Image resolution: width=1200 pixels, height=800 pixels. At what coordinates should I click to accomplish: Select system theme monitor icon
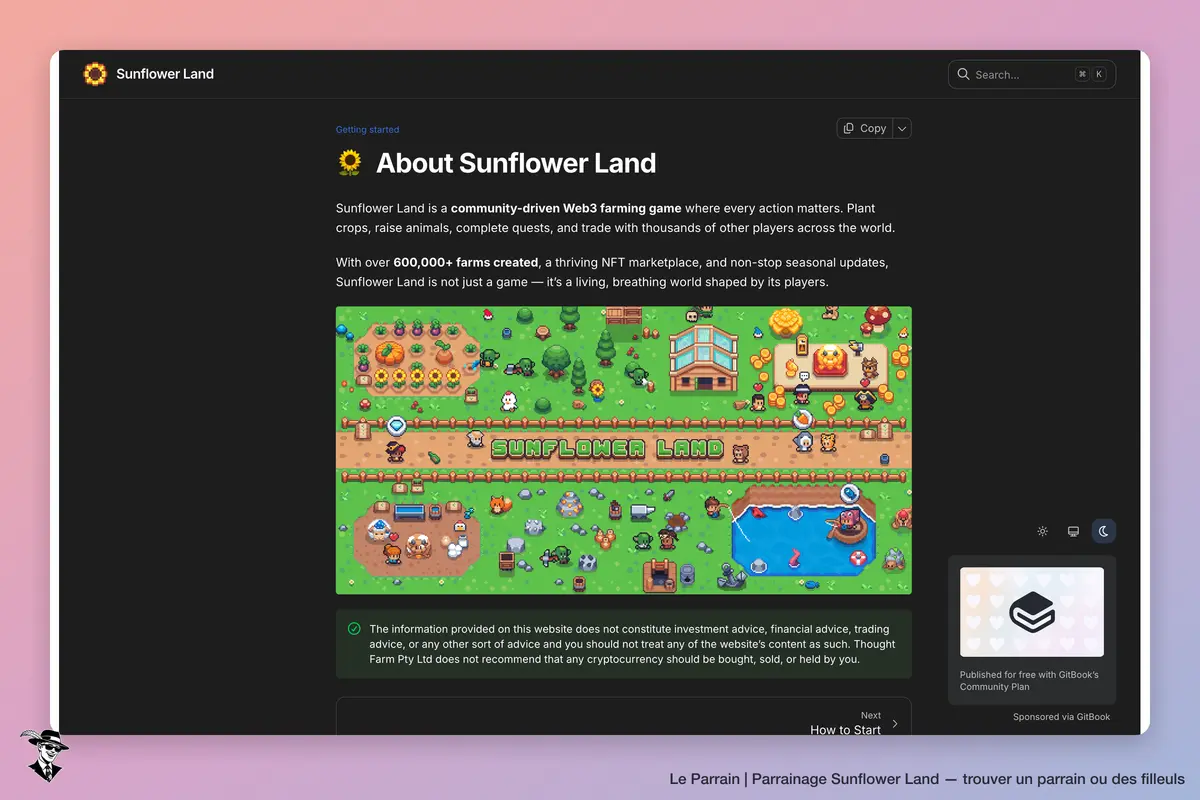click(1073, 531)
